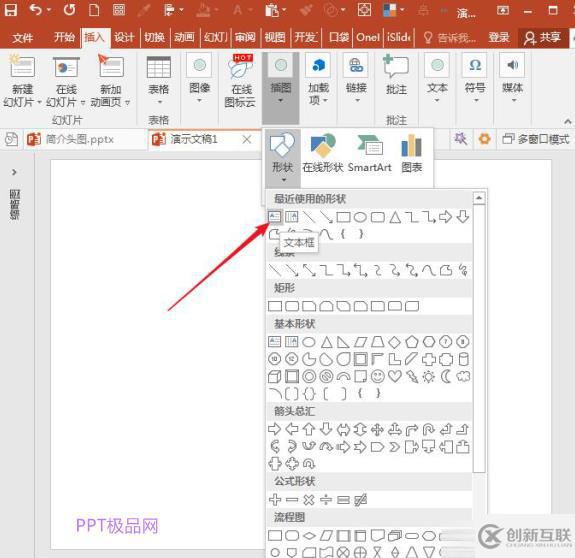Switch to the 切换 ribbon tab

tap(154, 37)
